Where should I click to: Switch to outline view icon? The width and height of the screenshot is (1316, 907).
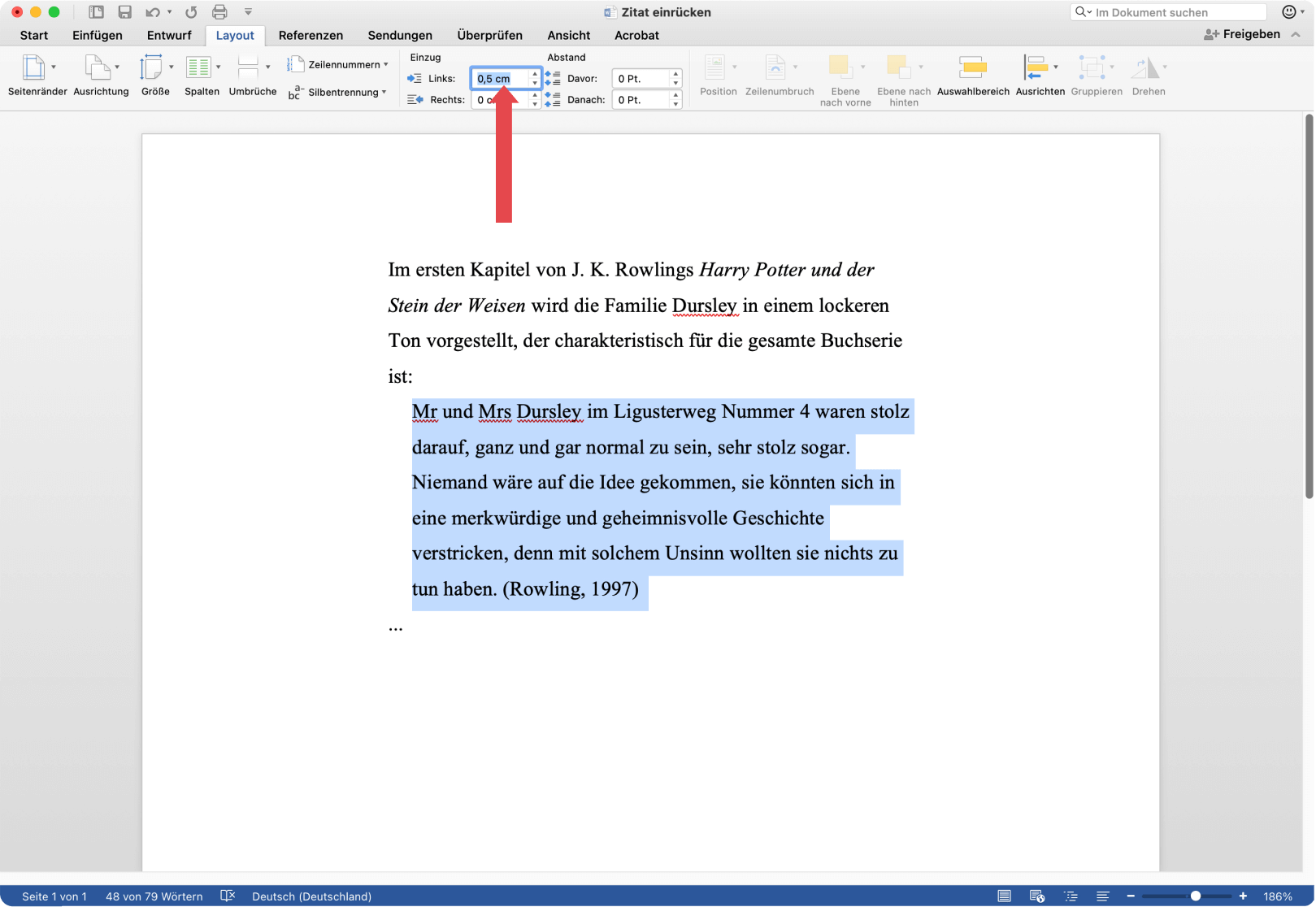pos(1071,896)
